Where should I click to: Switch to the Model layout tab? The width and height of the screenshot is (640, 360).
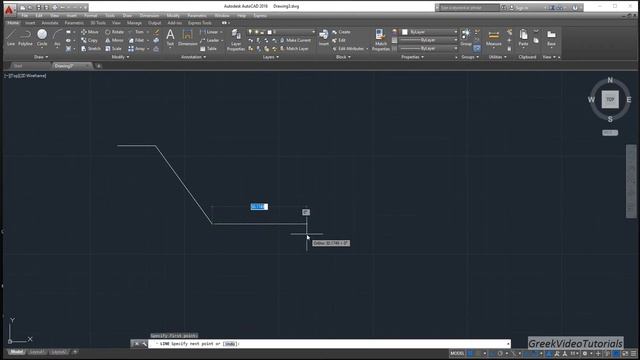point(16,352)
